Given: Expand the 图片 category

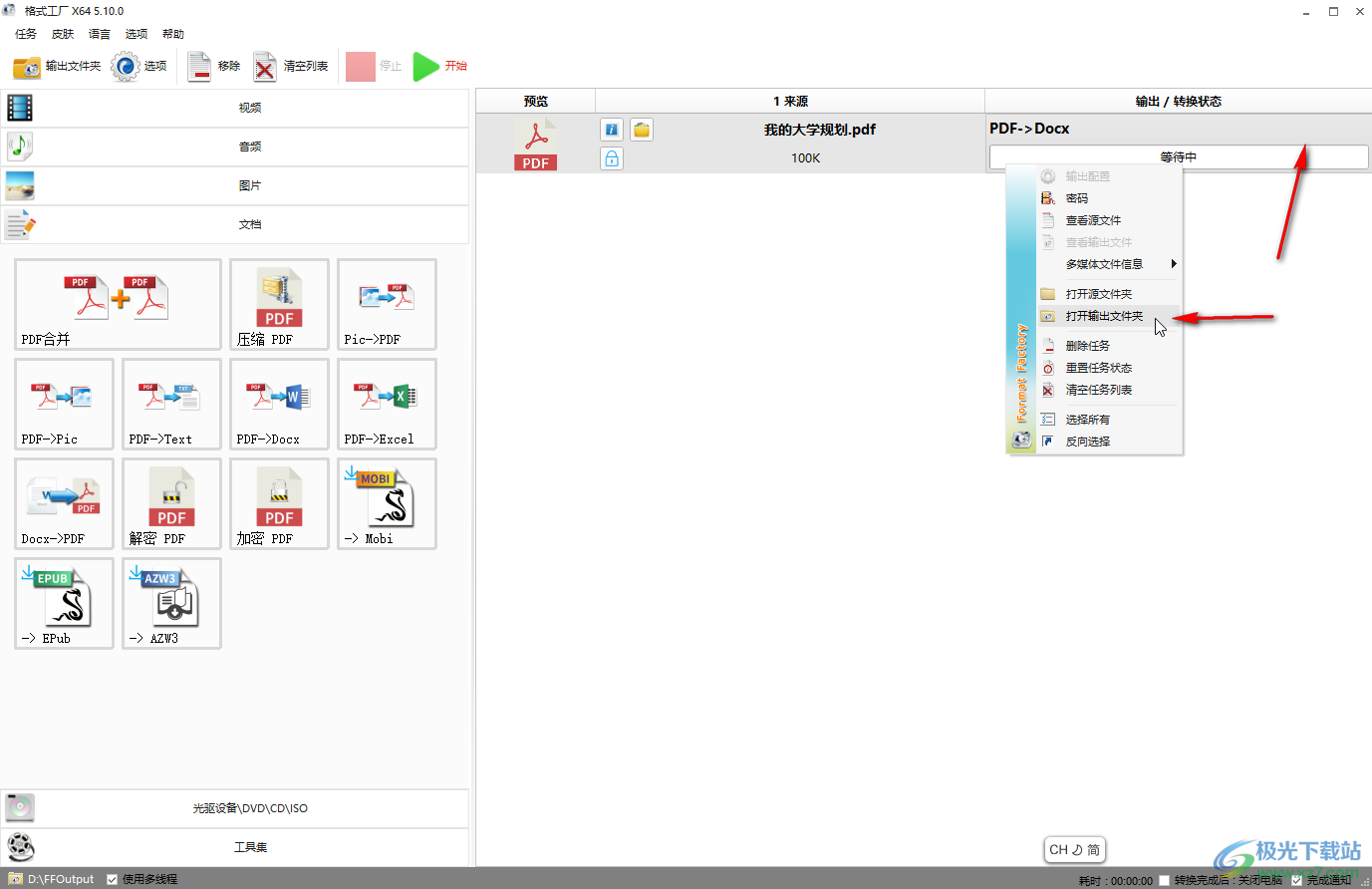Looking at the screenshot, I should point(235,185).
